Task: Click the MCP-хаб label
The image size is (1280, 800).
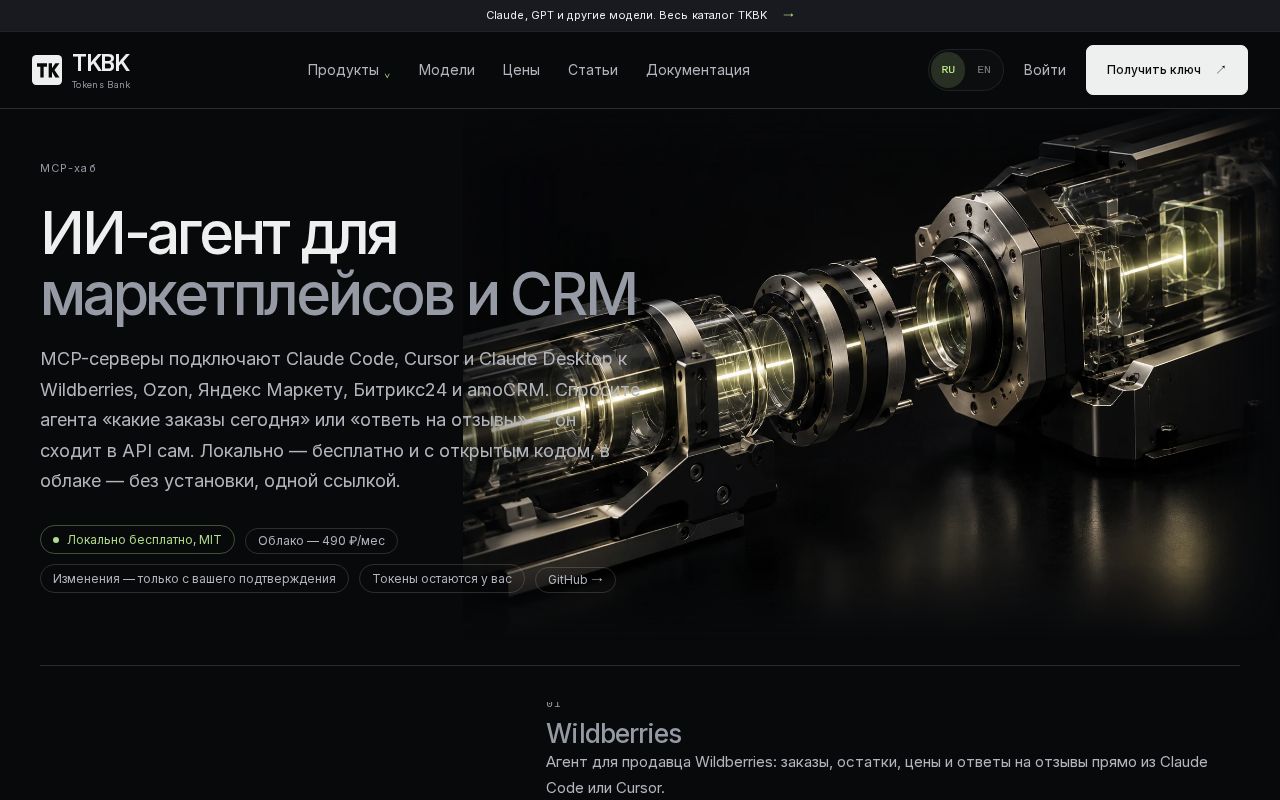Action: pos(68,168)
